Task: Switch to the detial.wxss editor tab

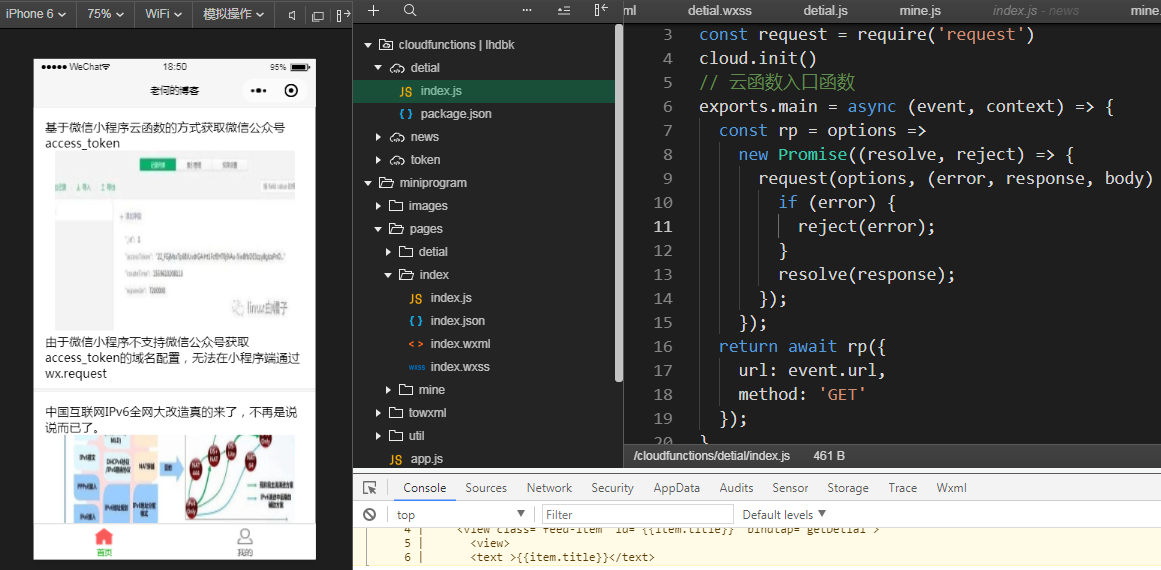Action: point(719,10)
